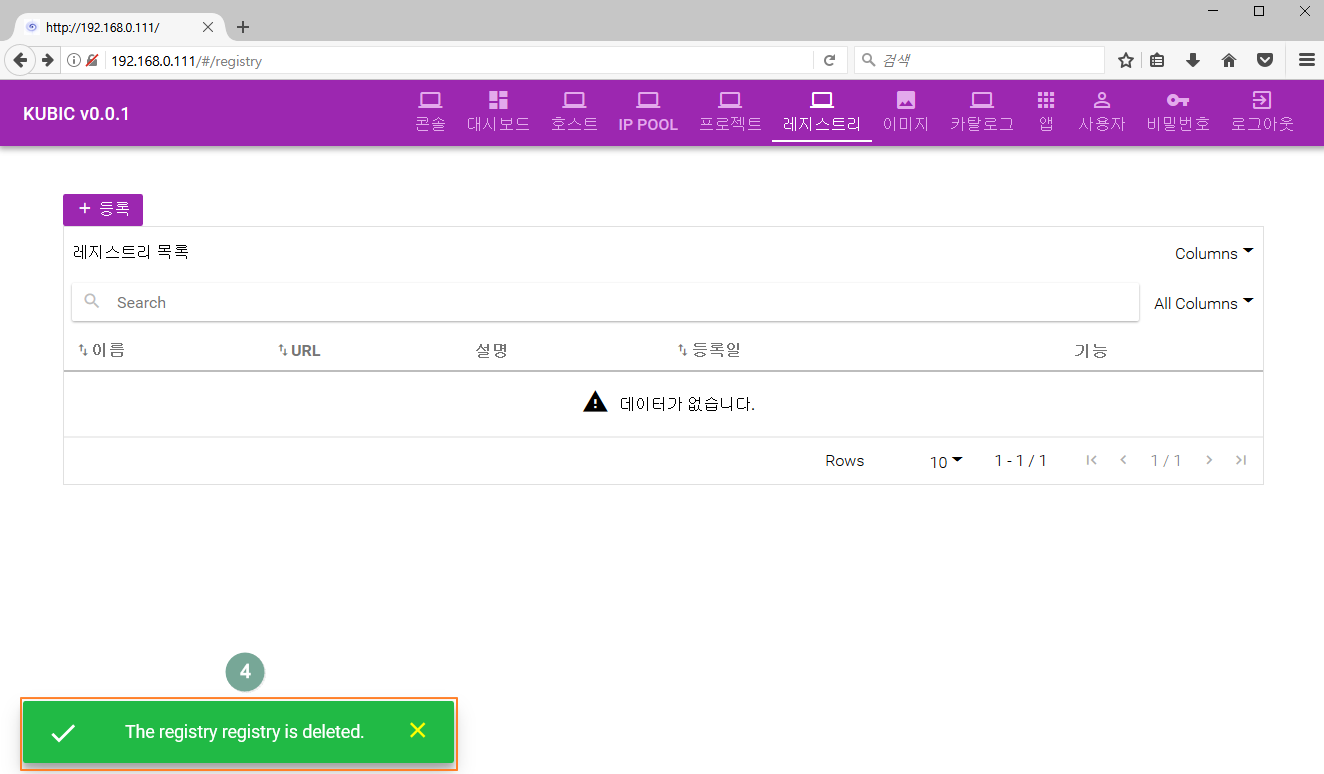Sort the table by 이름 column

[102, 350]
